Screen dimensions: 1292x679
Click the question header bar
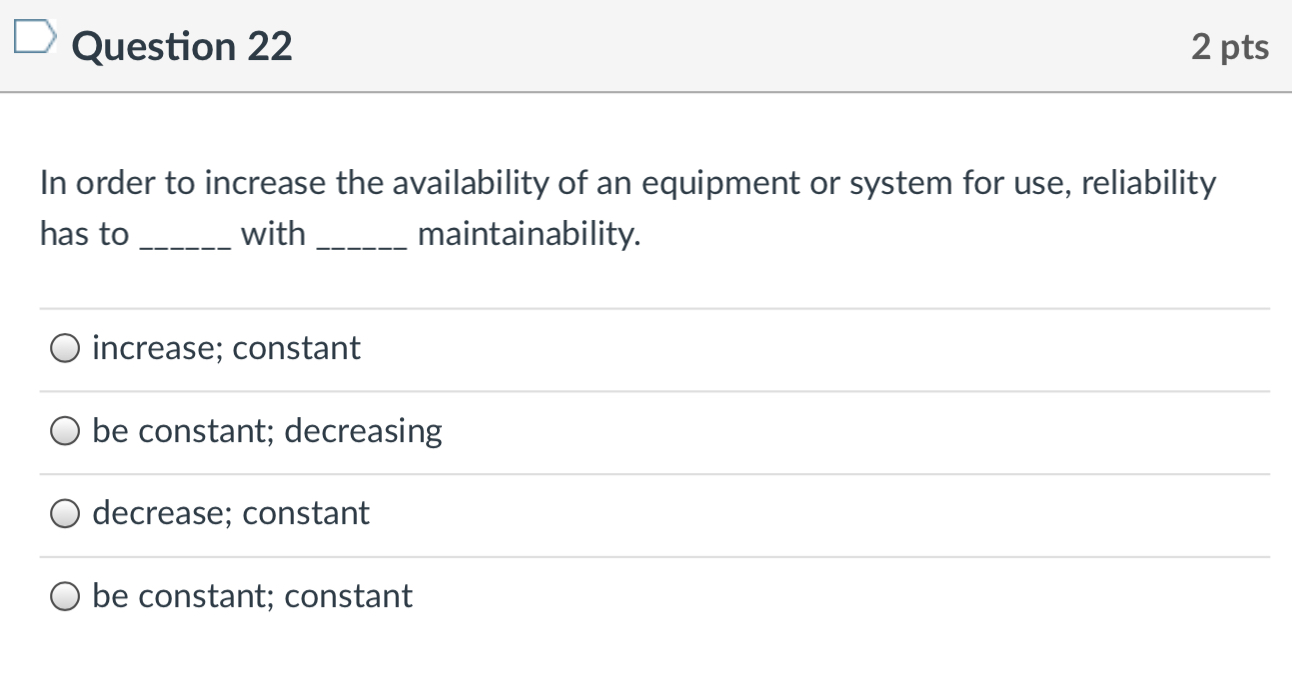coord(646,46)
